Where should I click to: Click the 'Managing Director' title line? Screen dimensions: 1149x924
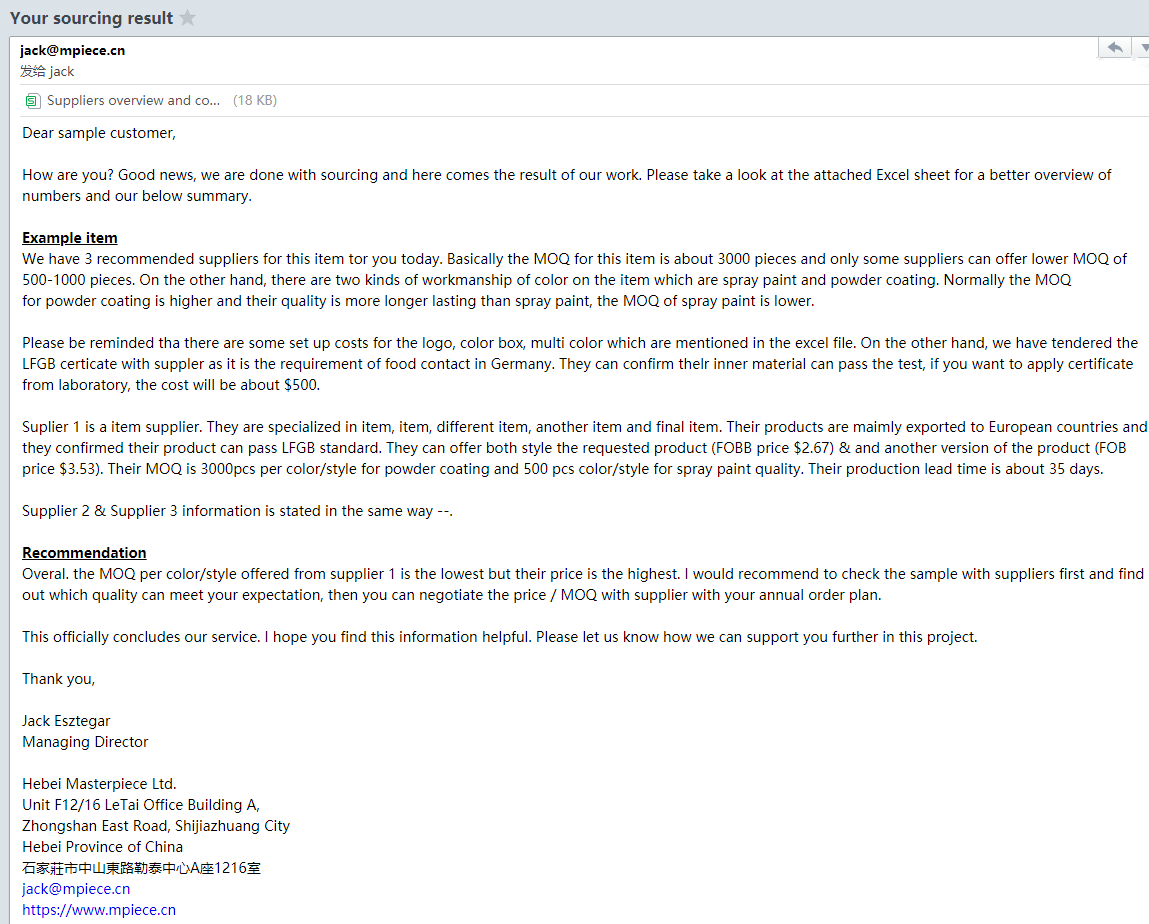[x=85, y=742]
